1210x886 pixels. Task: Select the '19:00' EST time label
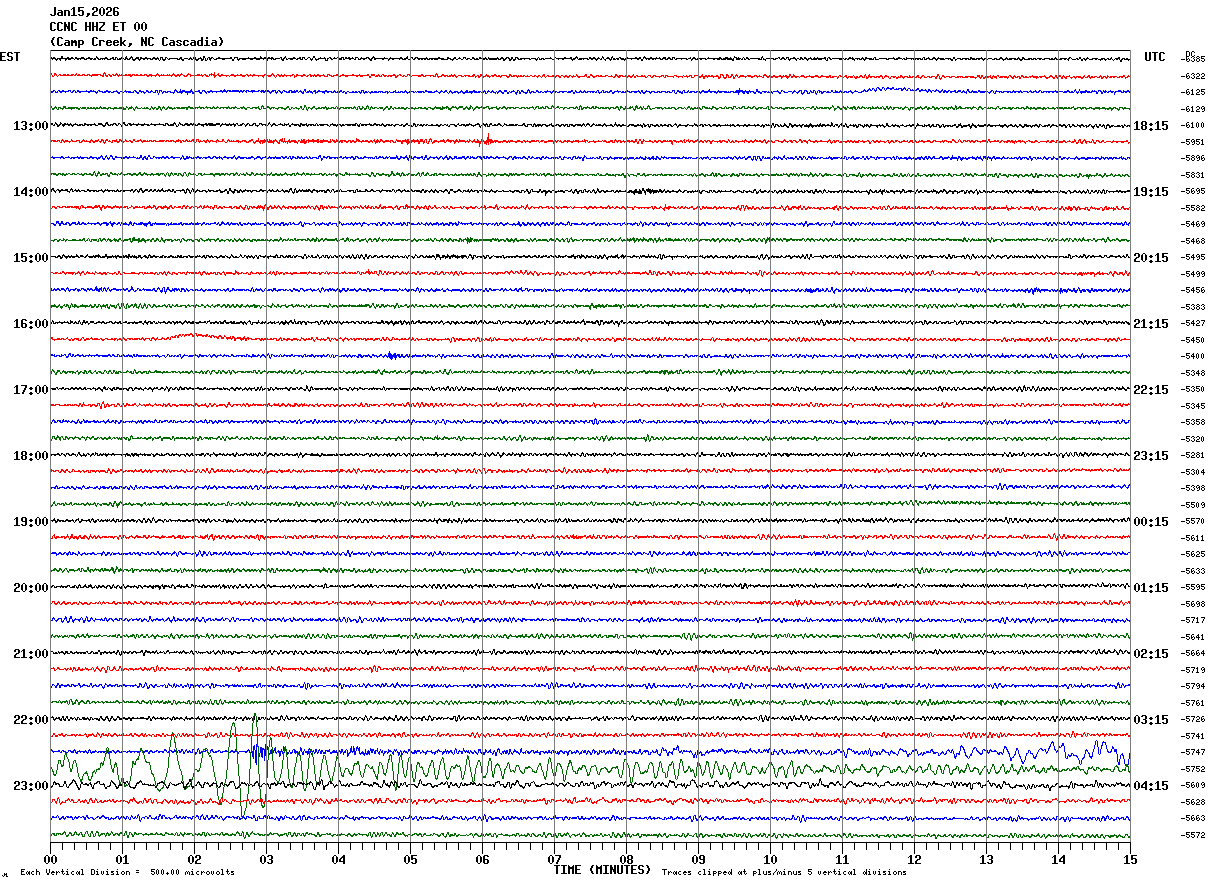point(30,522)
